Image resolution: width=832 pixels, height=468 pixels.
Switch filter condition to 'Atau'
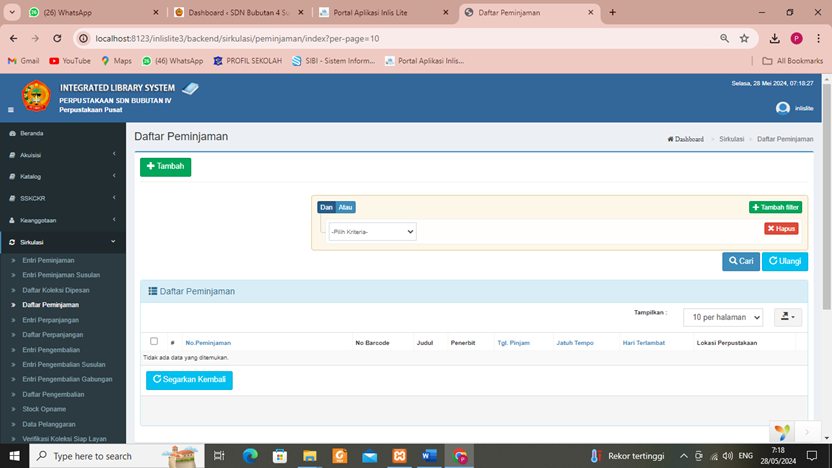345,207
